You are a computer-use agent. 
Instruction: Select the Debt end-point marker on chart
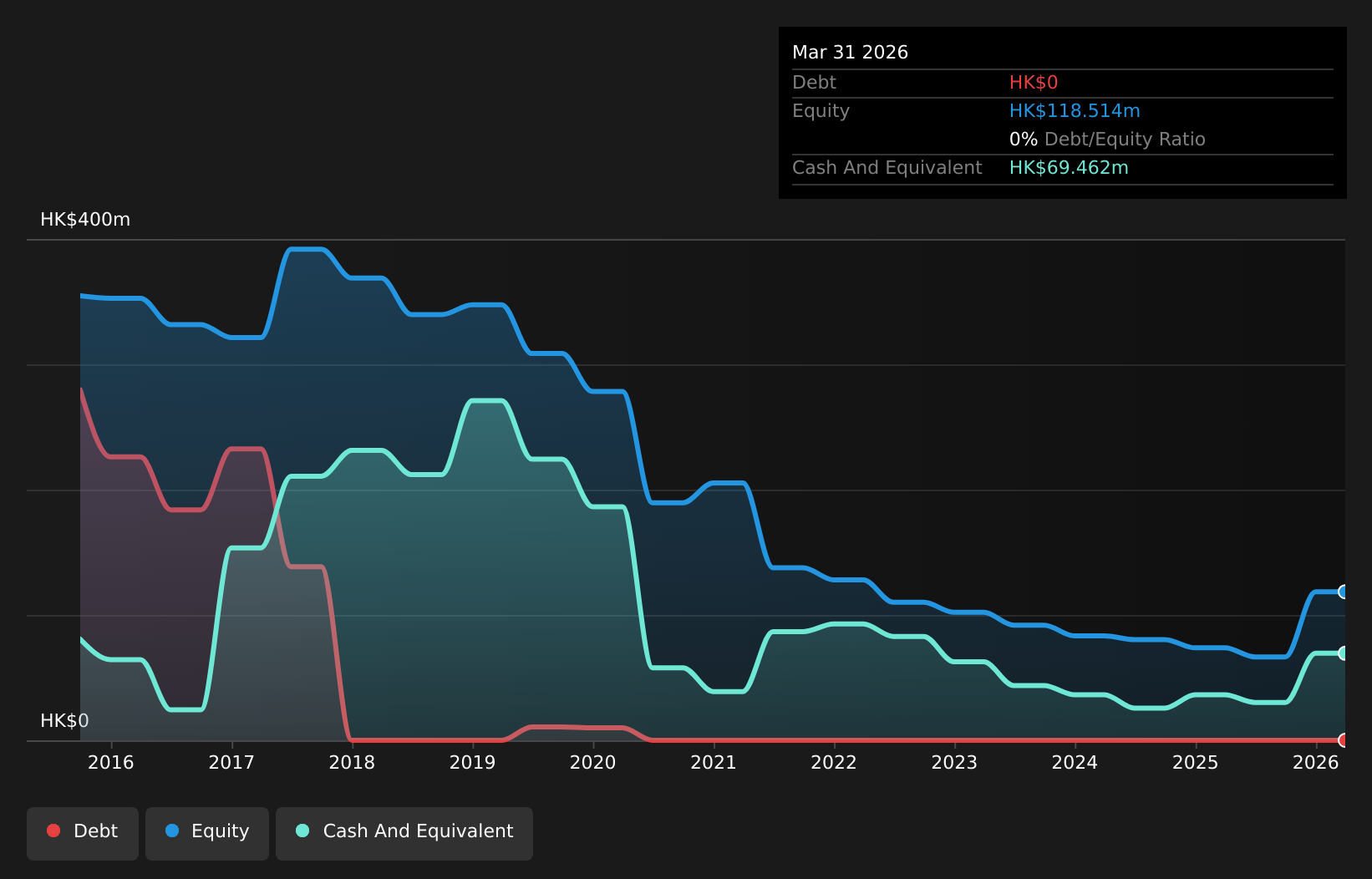tap(1344, 740)
